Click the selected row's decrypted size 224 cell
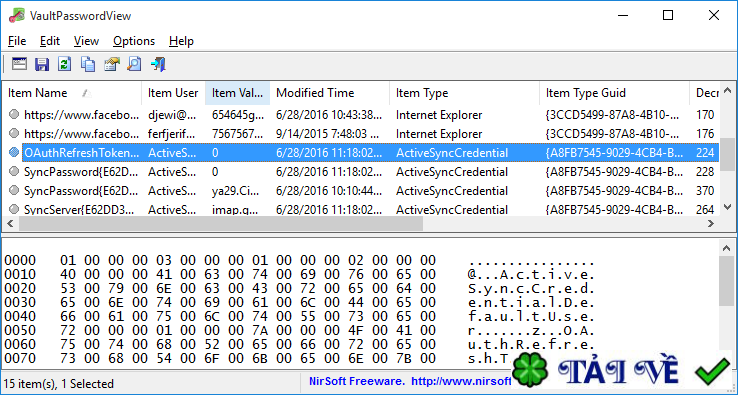738x395 pixels. click(x=705, y=153)
